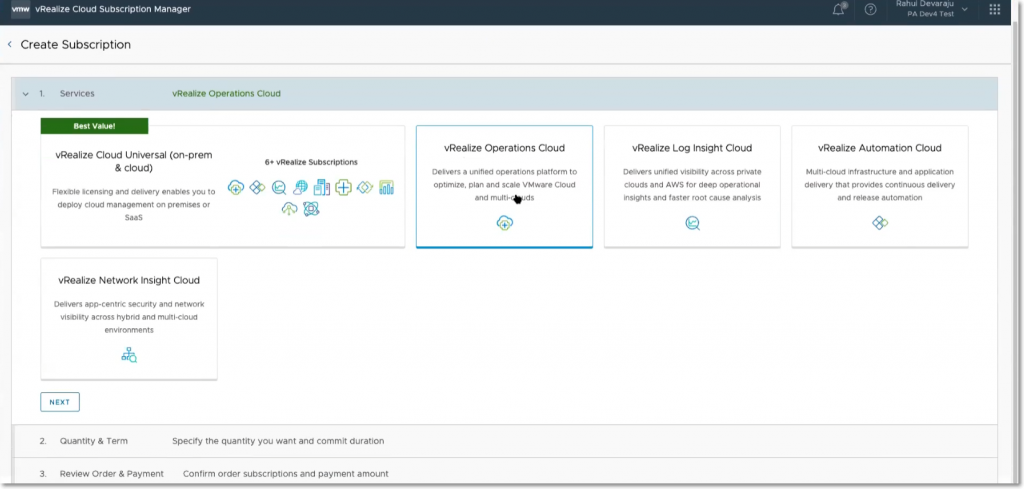Open the notifications bell
This screenshot has width=1024, height=489.
pyautogui.click(x=839, y=10)
